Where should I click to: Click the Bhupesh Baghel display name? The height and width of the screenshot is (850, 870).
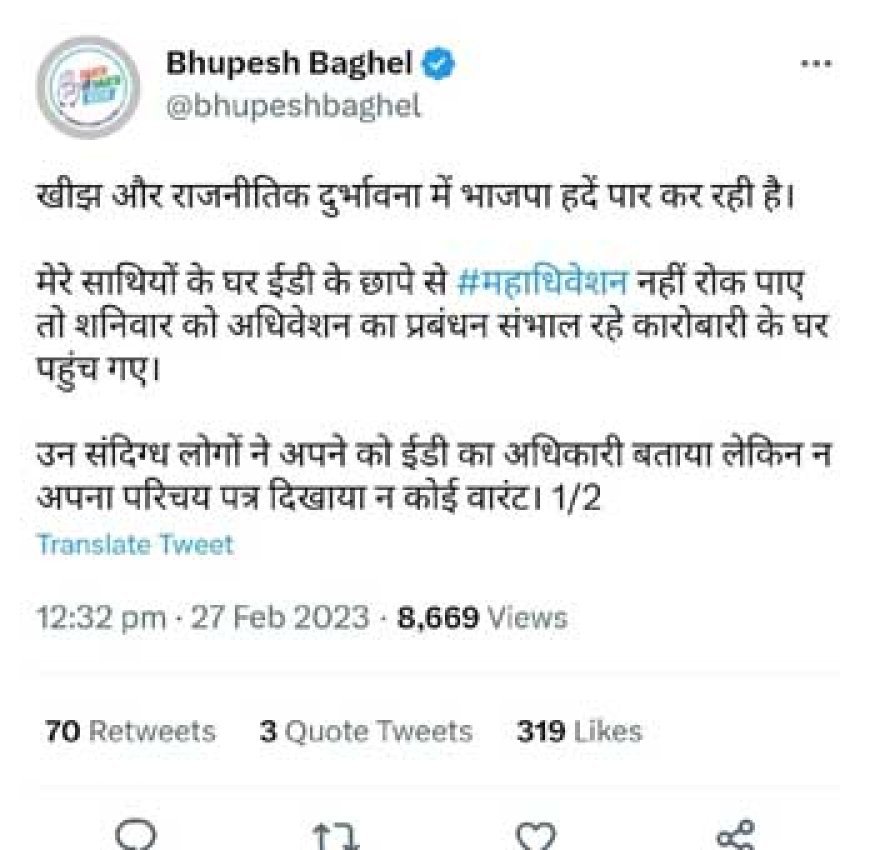point(289,63)
